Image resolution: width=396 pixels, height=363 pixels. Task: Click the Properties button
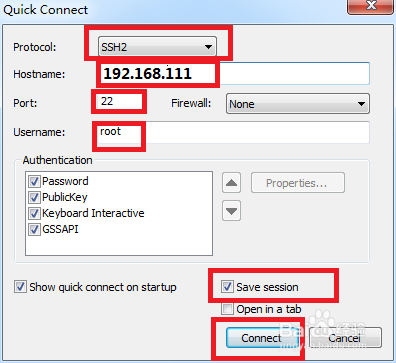(298, 183)
